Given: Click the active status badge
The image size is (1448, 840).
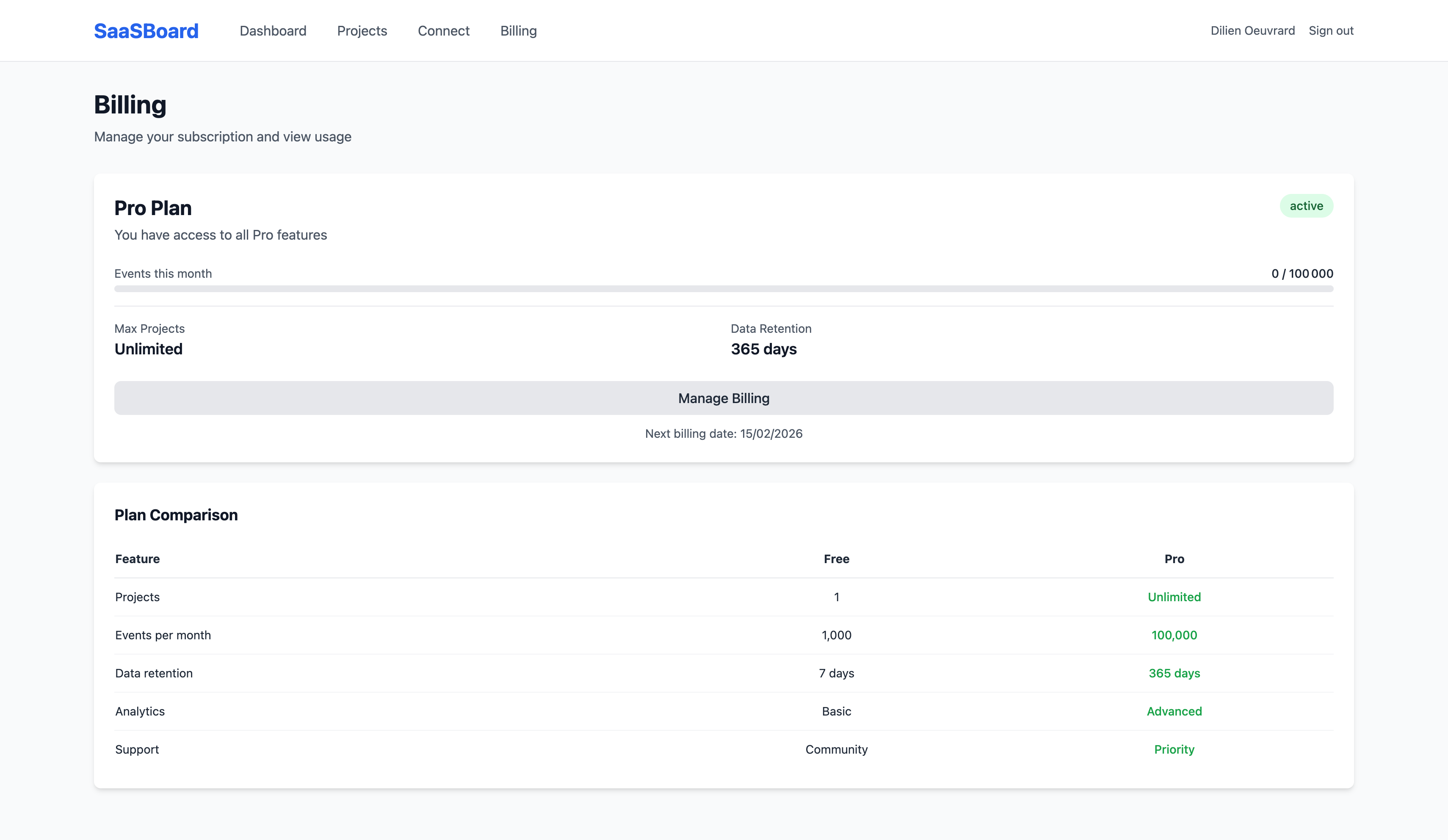Looking at the screenshot, I should [x=1307, y=205].
